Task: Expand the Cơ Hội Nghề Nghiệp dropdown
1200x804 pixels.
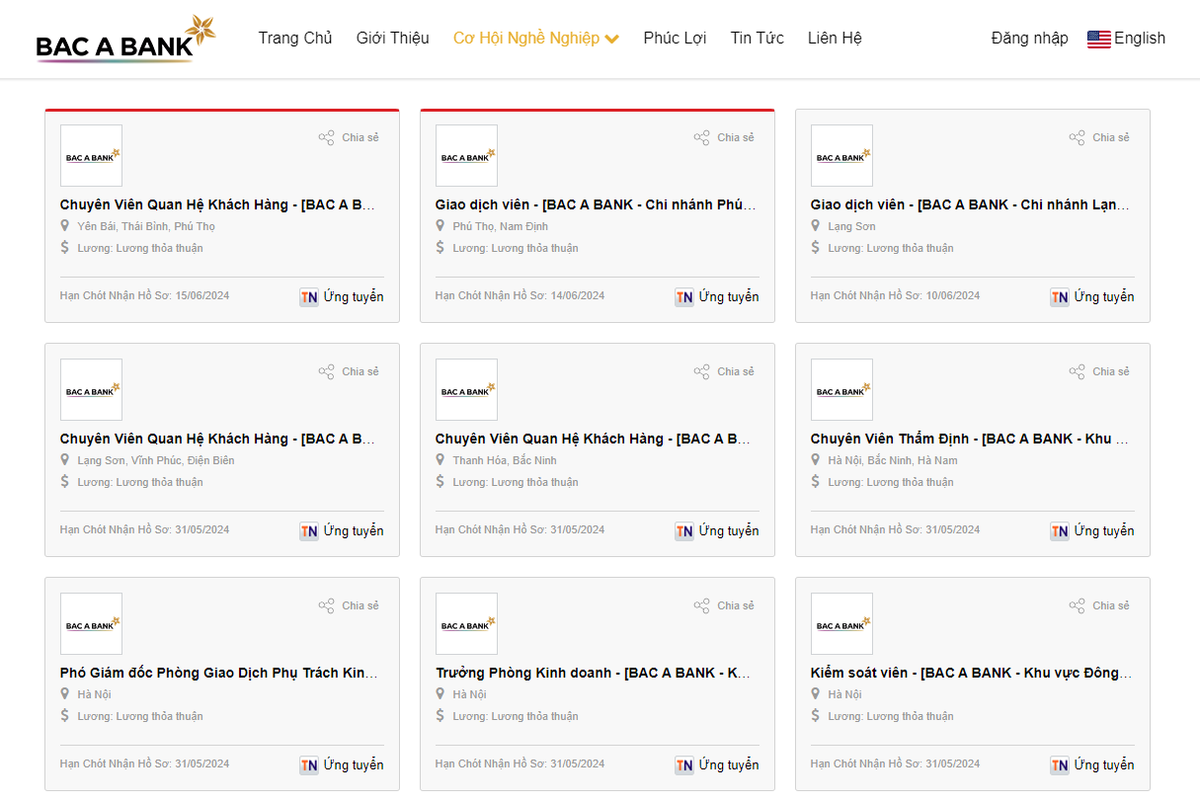Action: (536, 38)
